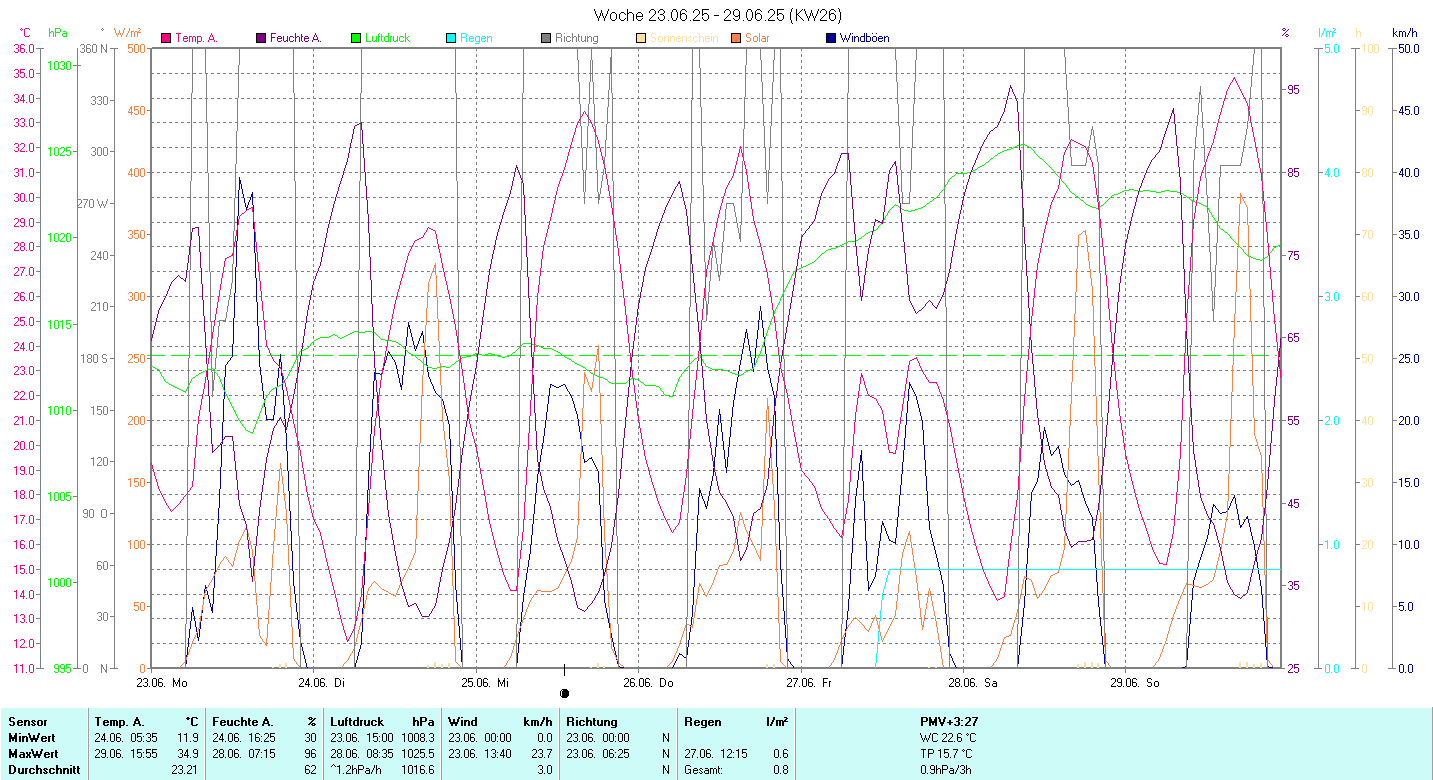Click the minimum pressure value '1008.3'
The image size is (1433, 780).
pyautogui.click(x=416, y=738)
